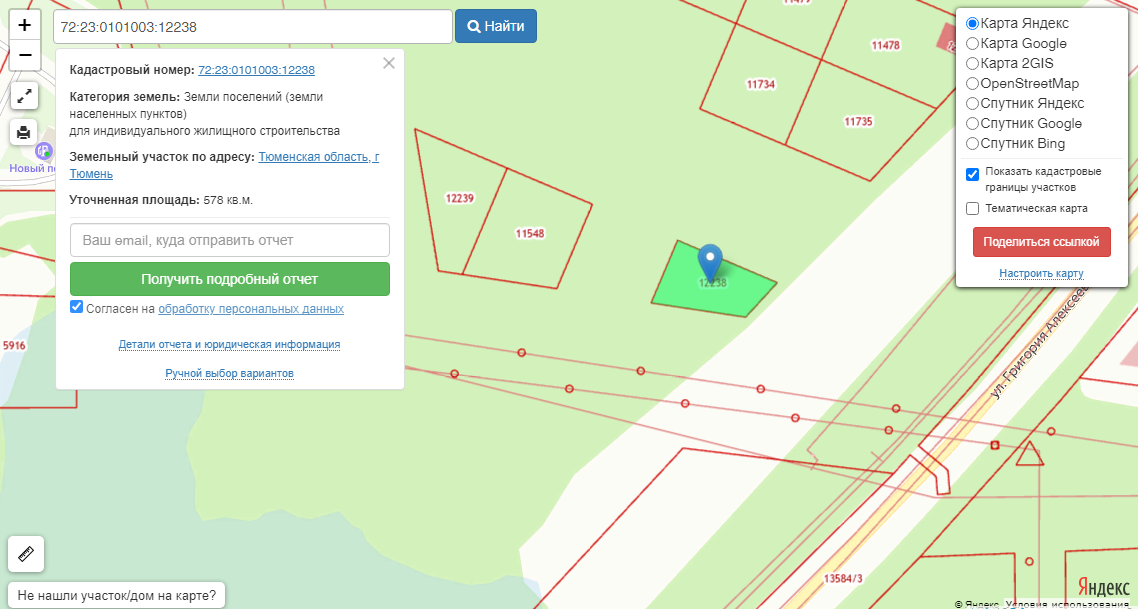The height and width of the screenshot is (609, 1139).
Task: Select Карта Яндекс radio option
Action: click(x=972, y=24)
